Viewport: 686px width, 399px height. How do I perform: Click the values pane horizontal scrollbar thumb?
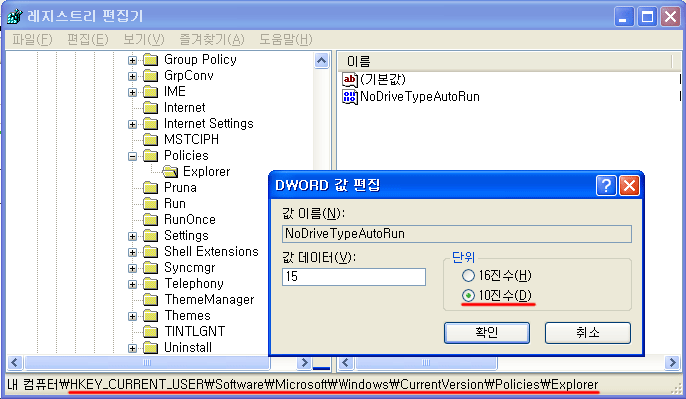click(x=426, y=363)
